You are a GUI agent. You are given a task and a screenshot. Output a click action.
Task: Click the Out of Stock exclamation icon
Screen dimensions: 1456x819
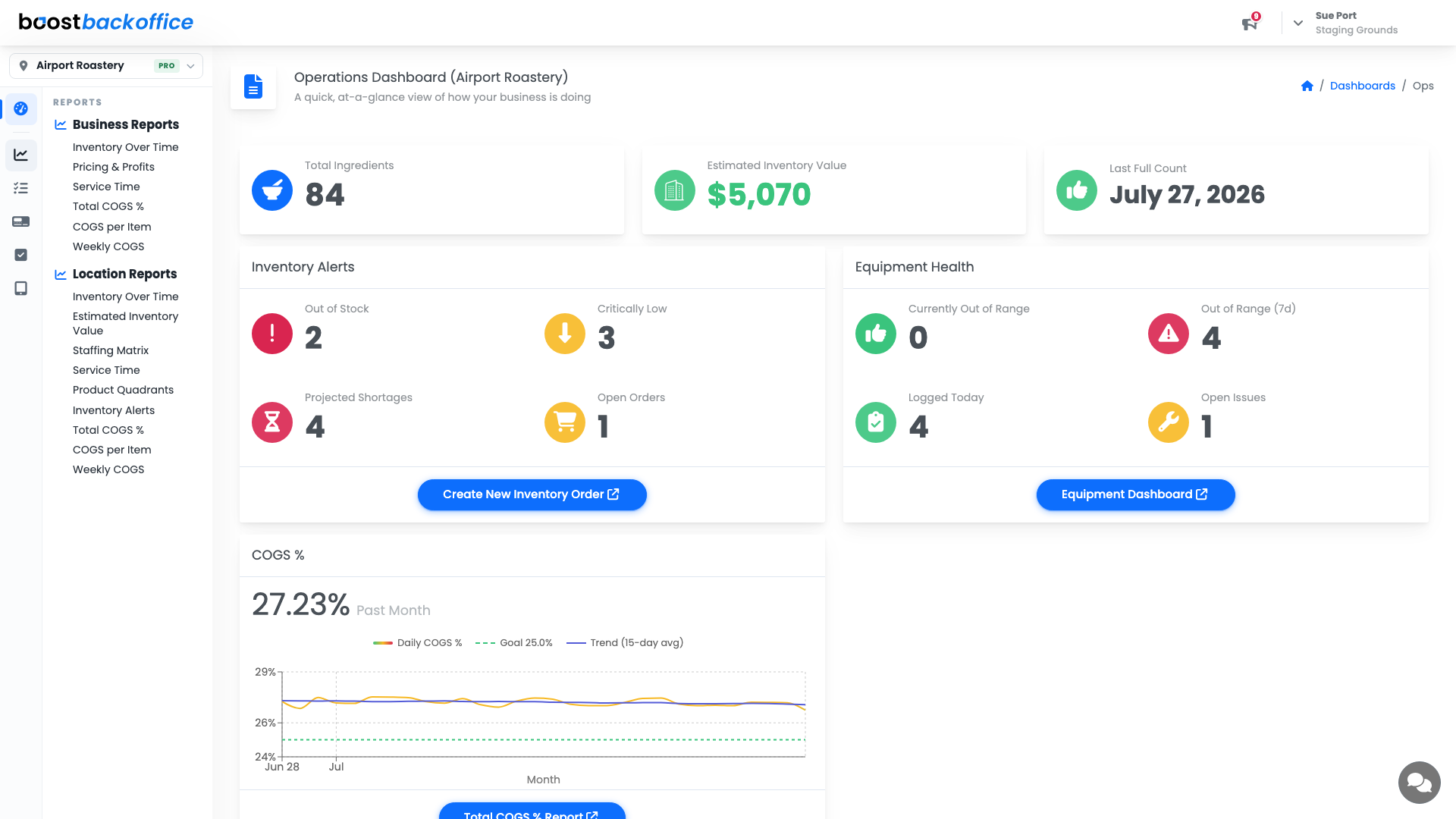(272, 334)
